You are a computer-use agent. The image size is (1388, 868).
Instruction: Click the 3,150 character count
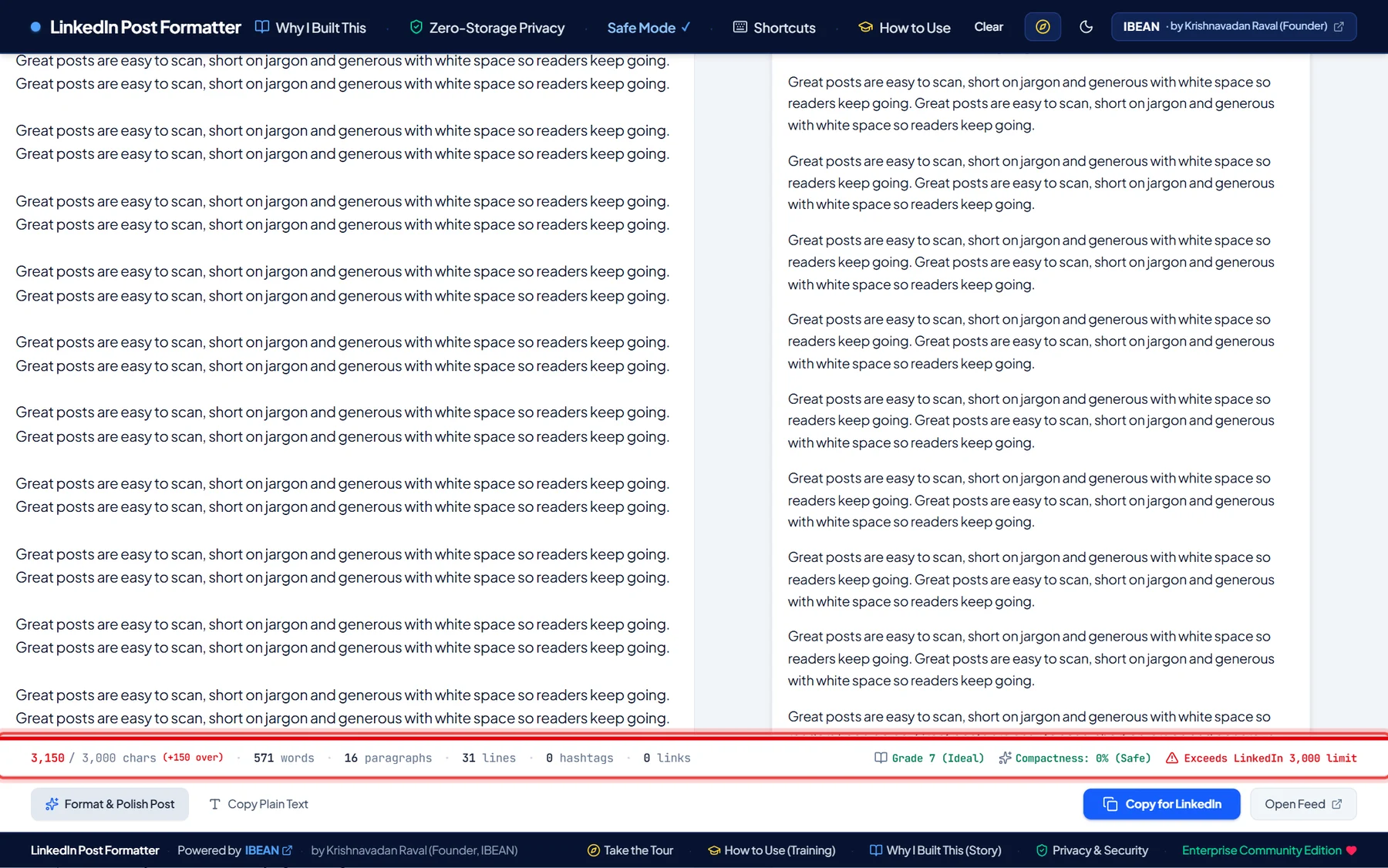(x=48, y=758)
